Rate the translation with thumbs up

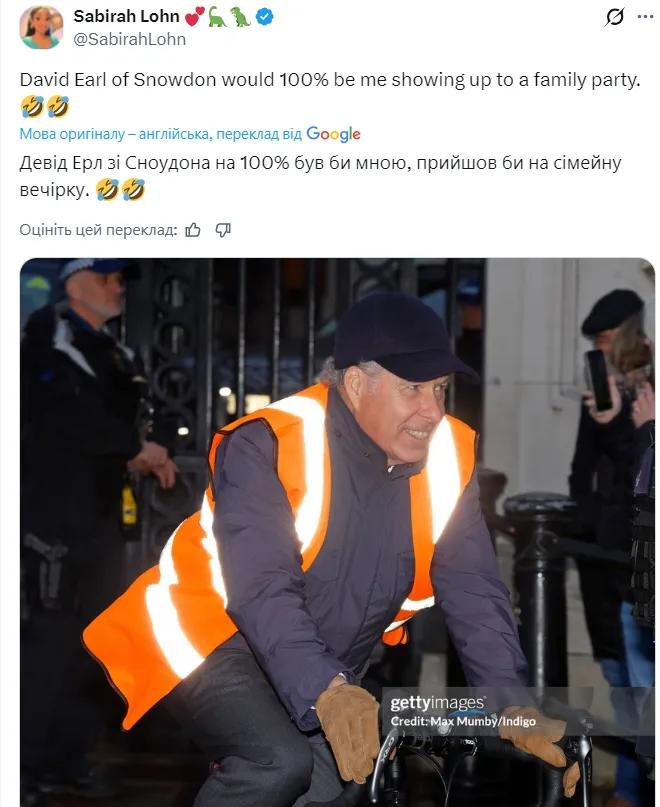(193, 230)
